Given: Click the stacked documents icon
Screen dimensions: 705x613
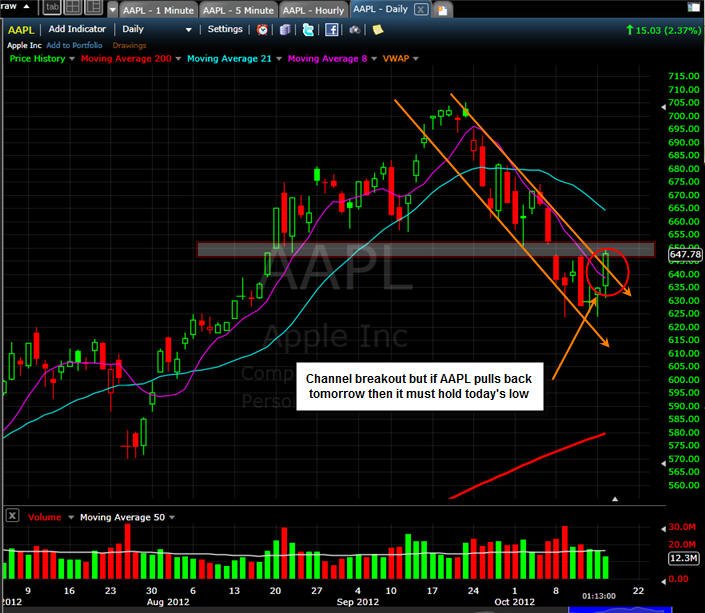Looking at the screenshot, I should [285, 30].
